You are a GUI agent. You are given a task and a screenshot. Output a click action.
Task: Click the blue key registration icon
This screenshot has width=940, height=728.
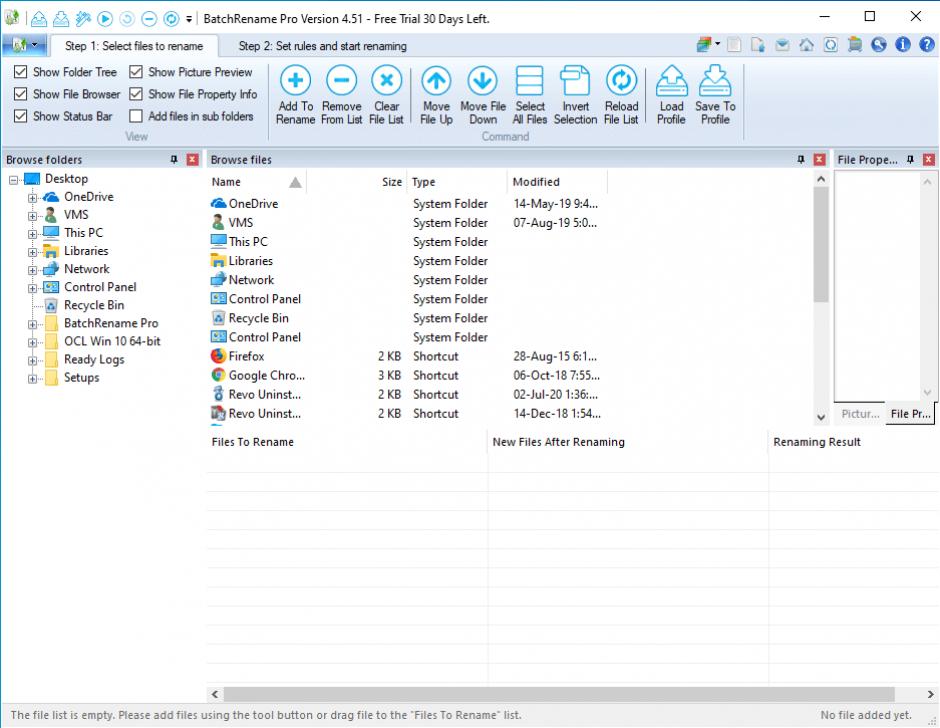pyautogui.click(x=879, y=44)
